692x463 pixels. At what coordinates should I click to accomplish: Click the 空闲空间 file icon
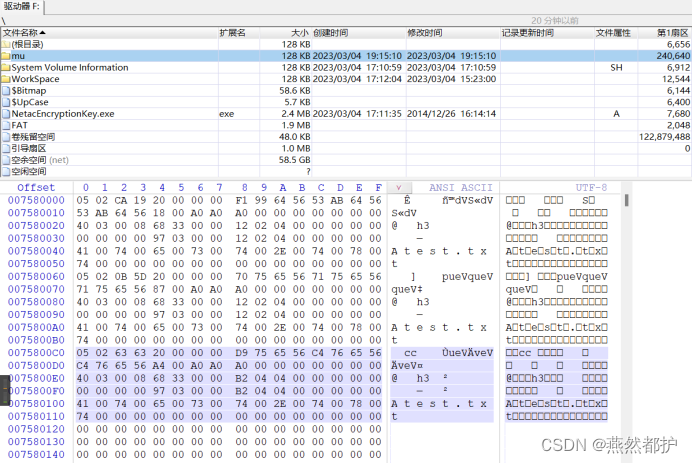point(6,171)
